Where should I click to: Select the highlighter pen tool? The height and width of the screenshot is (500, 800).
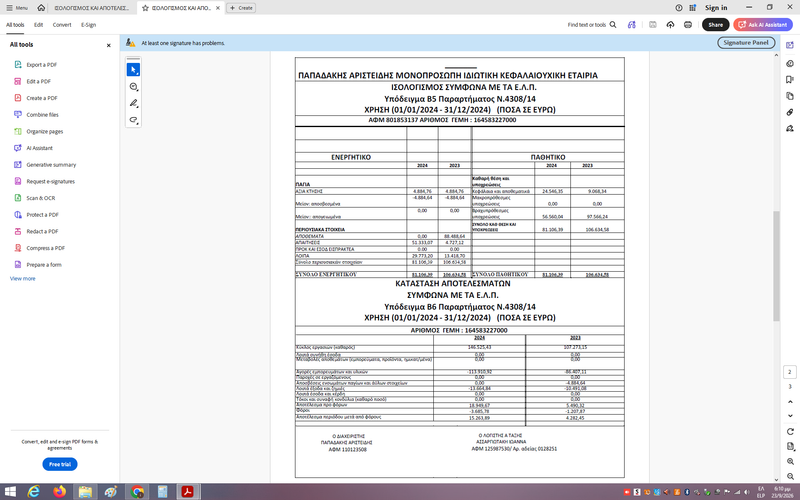click(x=133, y=103)
